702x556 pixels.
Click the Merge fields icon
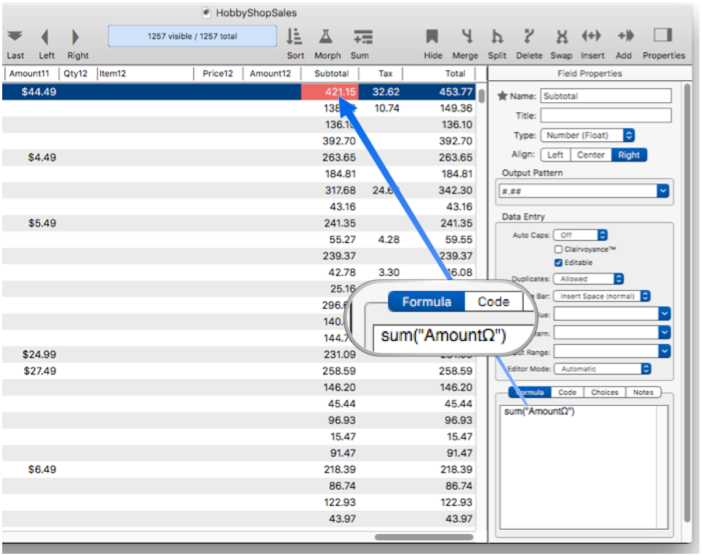(x=466, y=36)
